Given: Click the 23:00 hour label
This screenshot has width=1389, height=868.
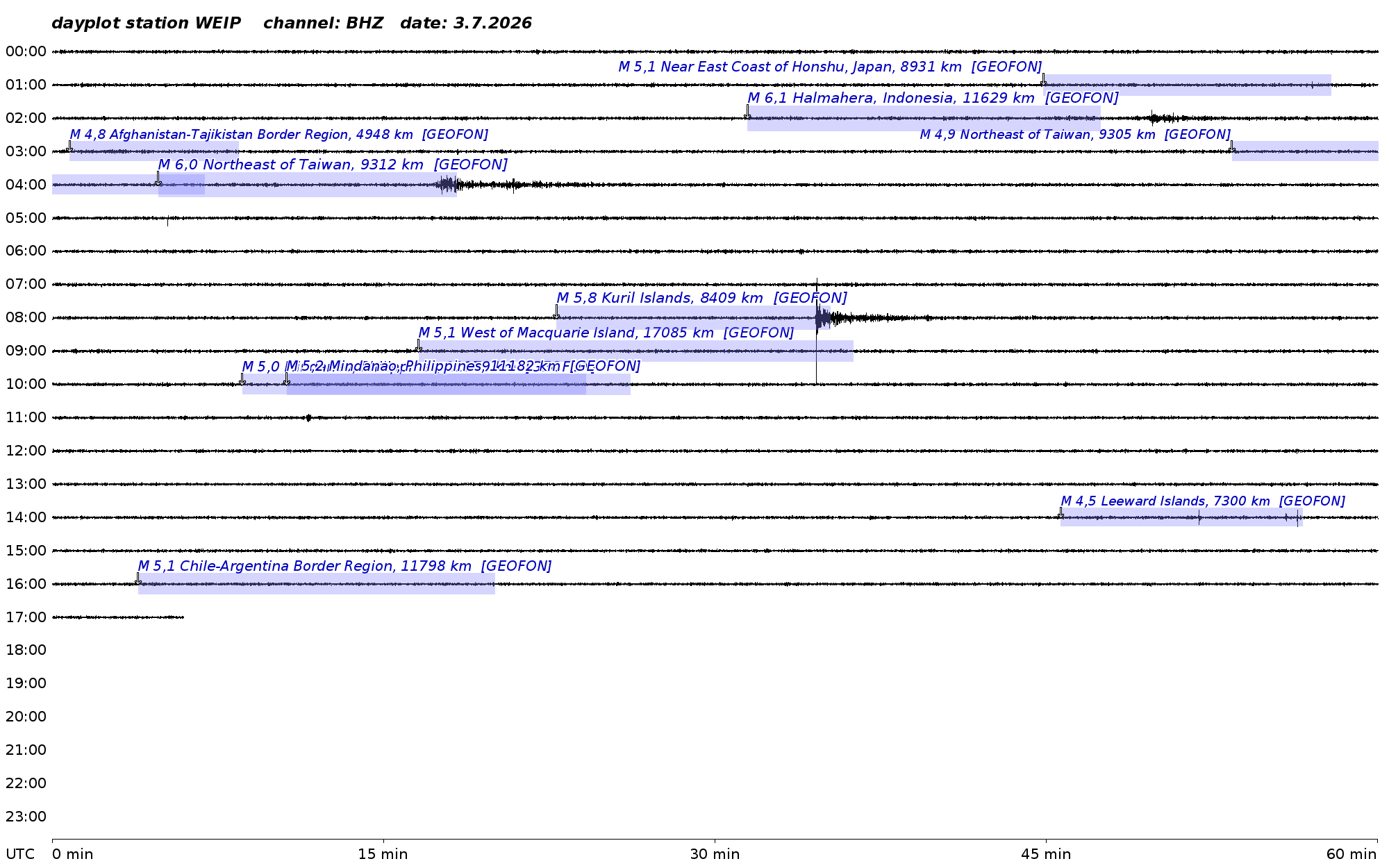Looking at the screenshot, I should click(x=26, y=817).
